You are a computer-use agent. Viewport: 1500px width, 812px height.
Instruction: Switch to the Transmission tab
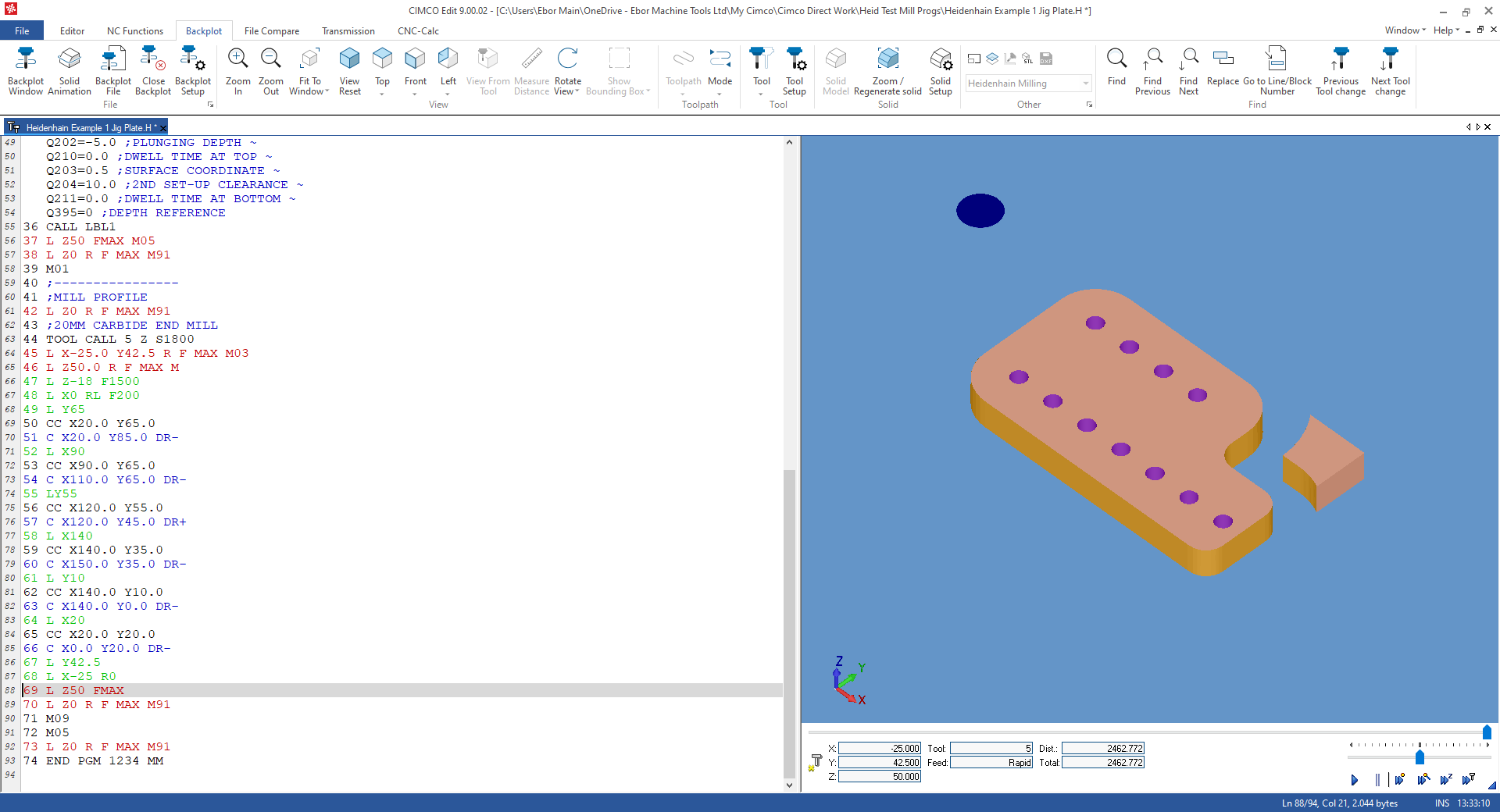[347, 31]
